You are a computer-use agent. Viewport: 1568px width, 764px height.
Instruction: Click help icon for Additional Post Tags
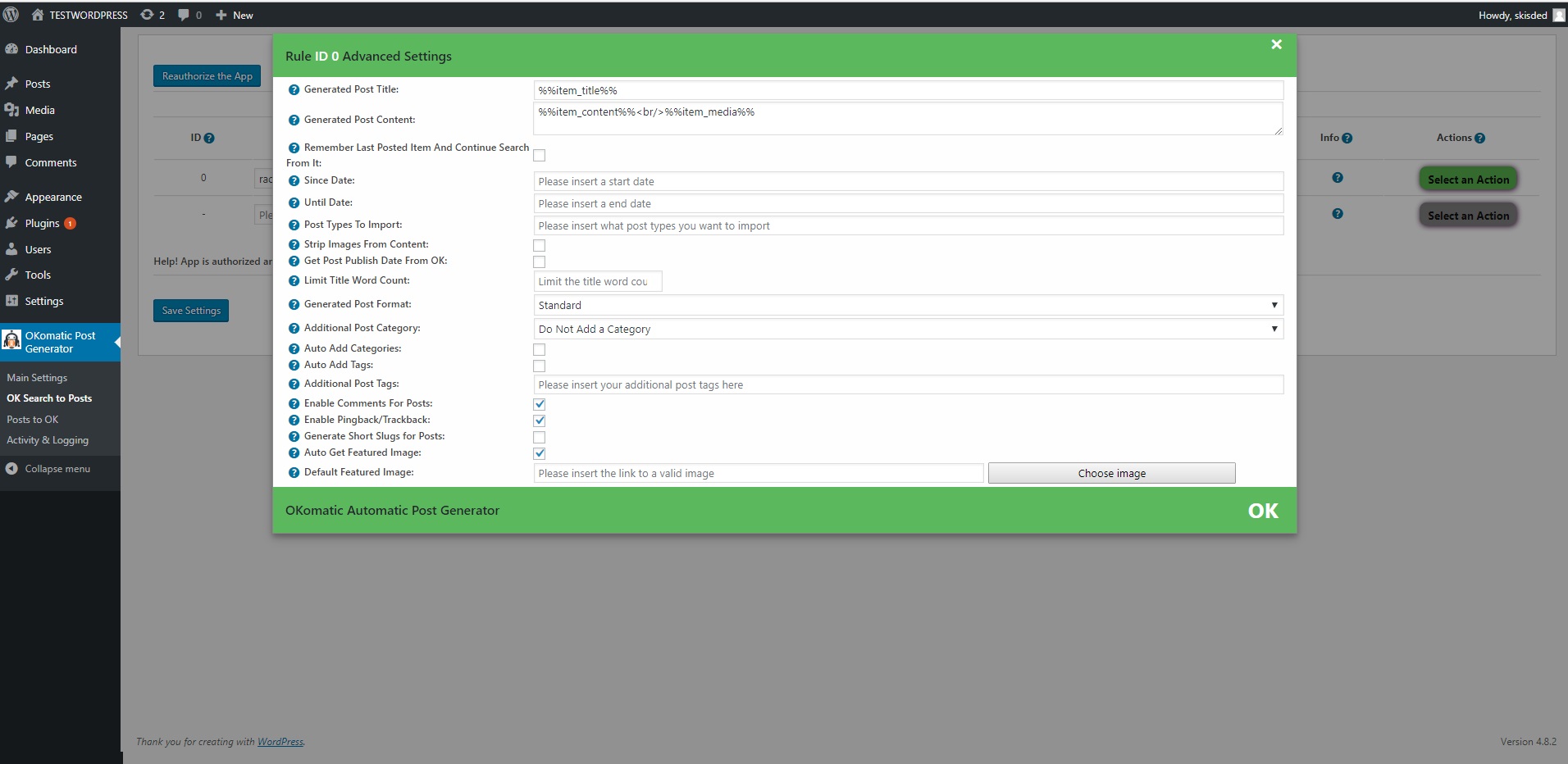pos(294,384)
